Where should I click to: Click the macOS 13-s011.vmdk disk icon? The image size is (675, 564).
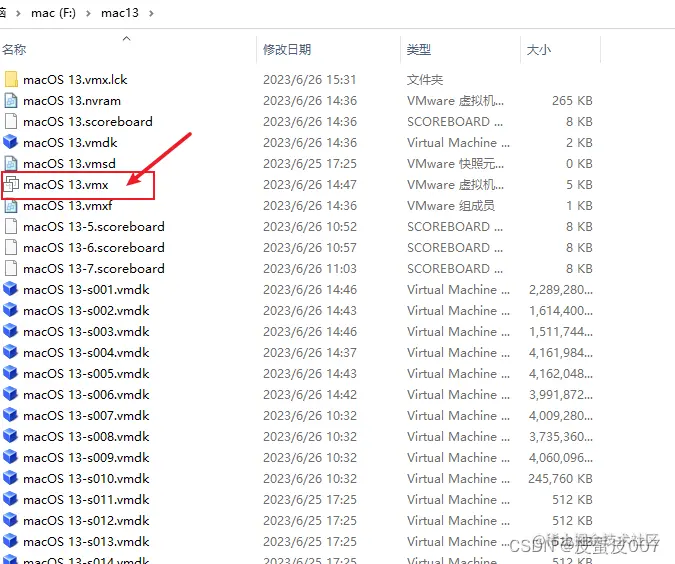(10, 499)
